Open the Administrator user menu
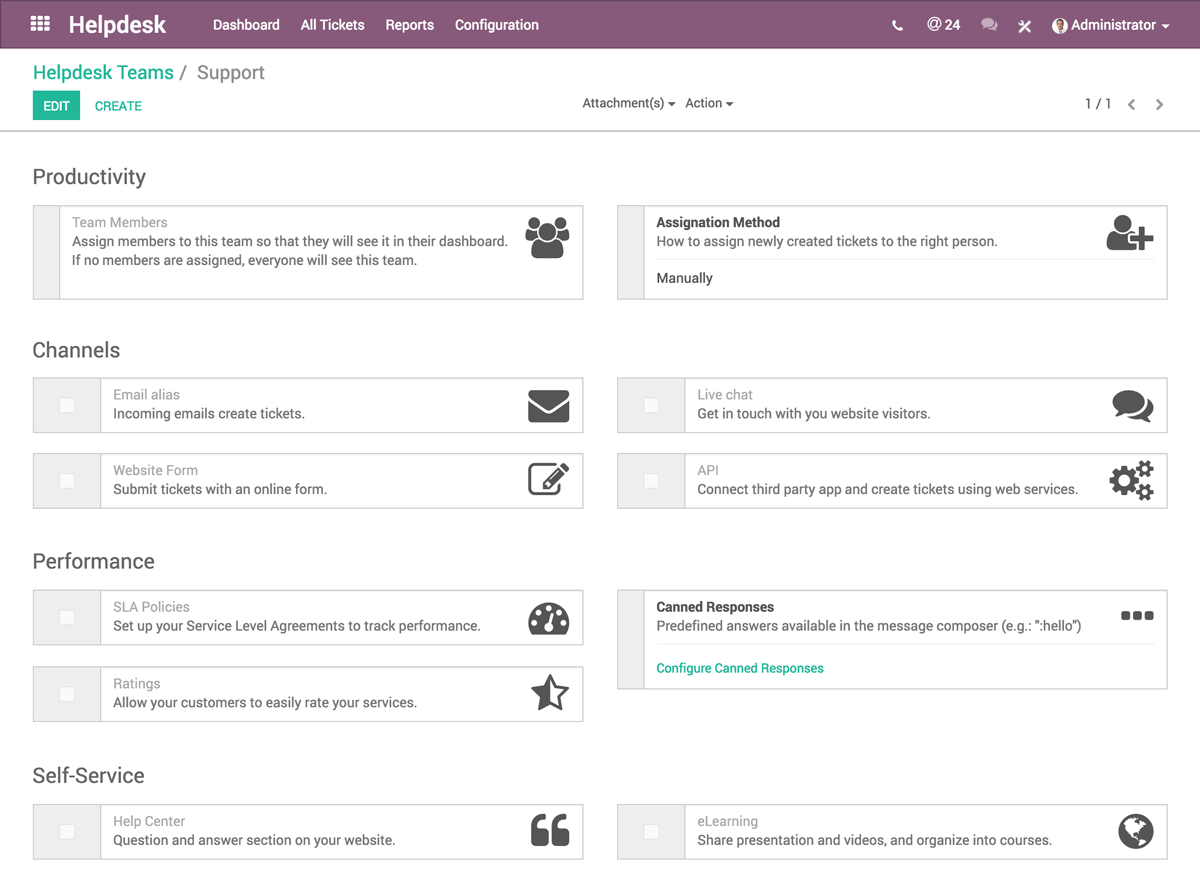This screenshot has height=893, width=1200. 1111,25
